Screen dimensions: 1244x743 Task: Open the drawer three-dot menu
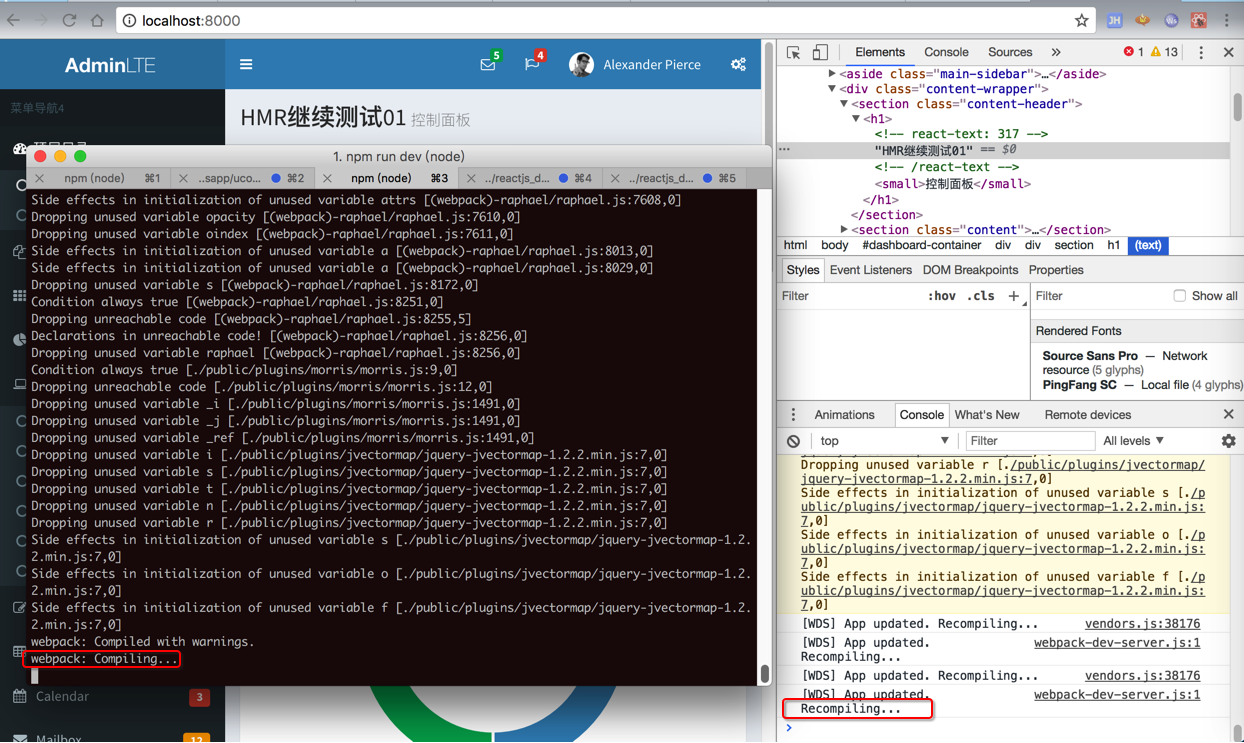point(793,415)
